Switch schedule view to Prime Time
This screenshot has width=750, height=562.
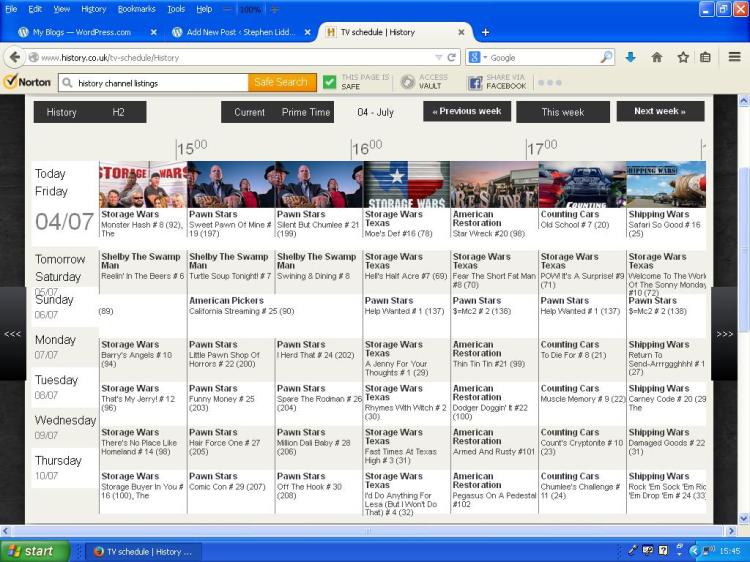tap(306, 112)
